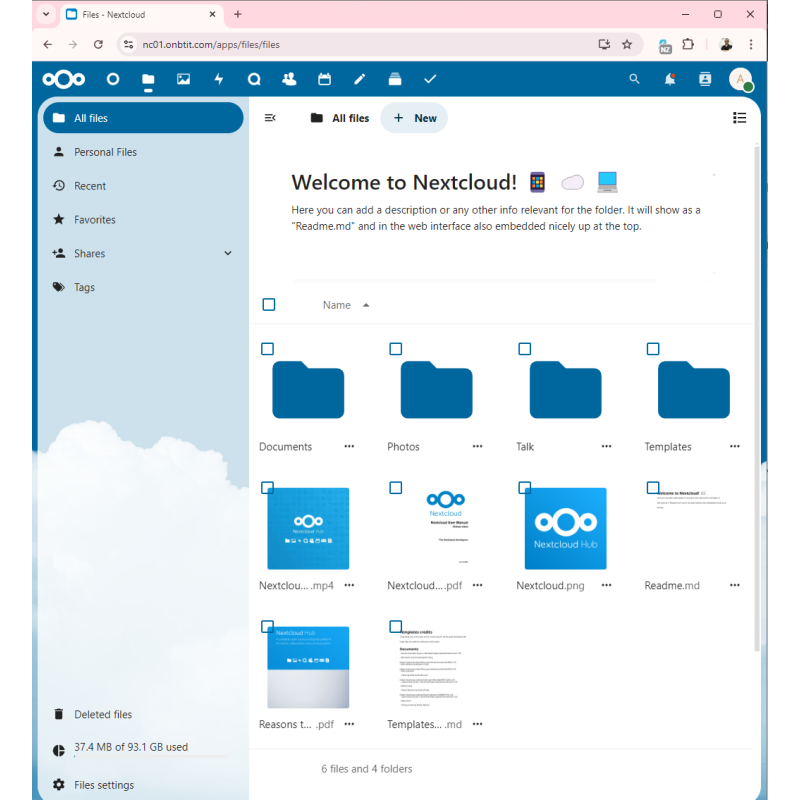The height and width of the screenshot is (800, 800).
Task: Sort by Name column header
Action: (x=346, y=305)
